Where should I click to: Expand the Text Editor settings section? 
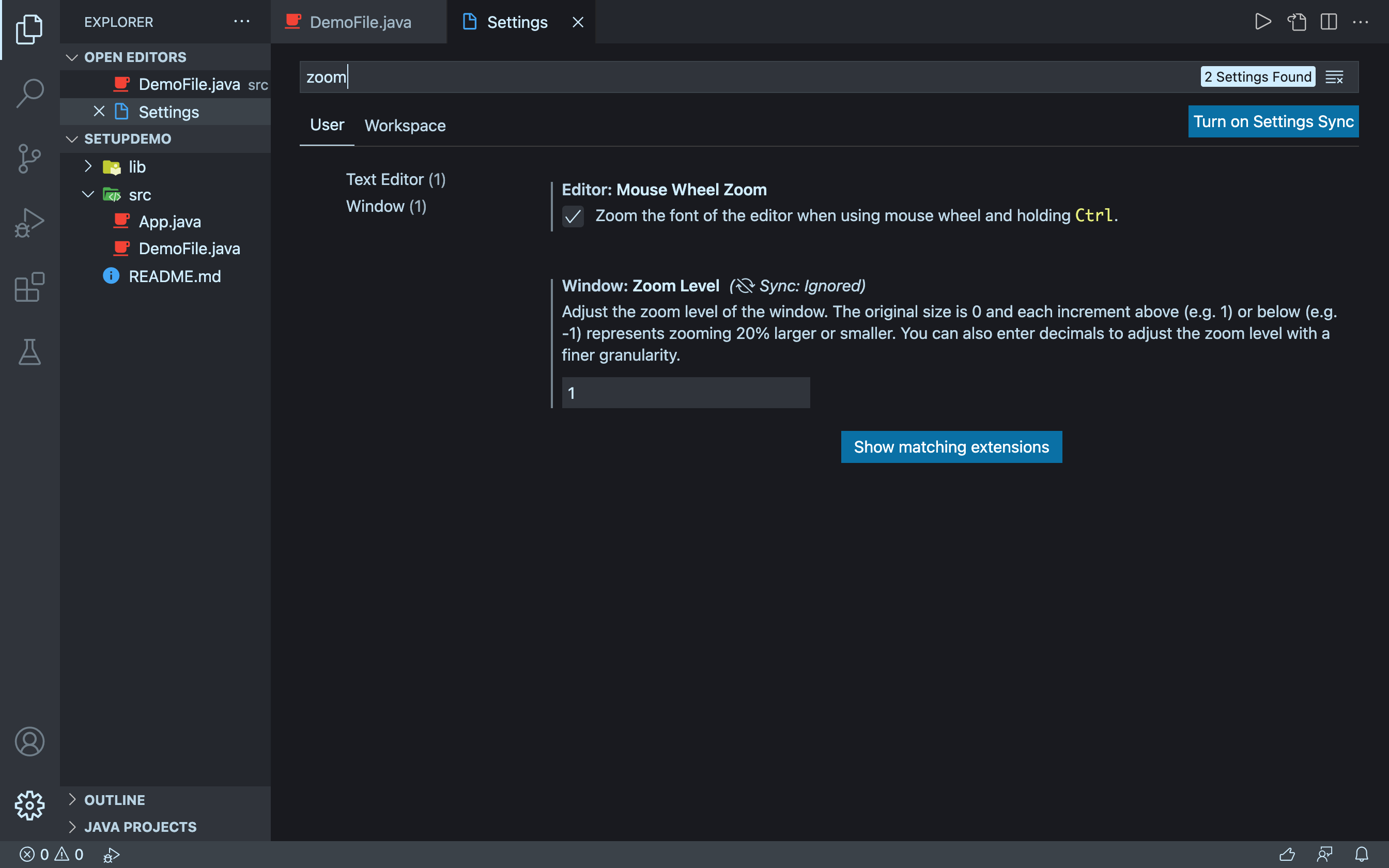click(395, 179)
